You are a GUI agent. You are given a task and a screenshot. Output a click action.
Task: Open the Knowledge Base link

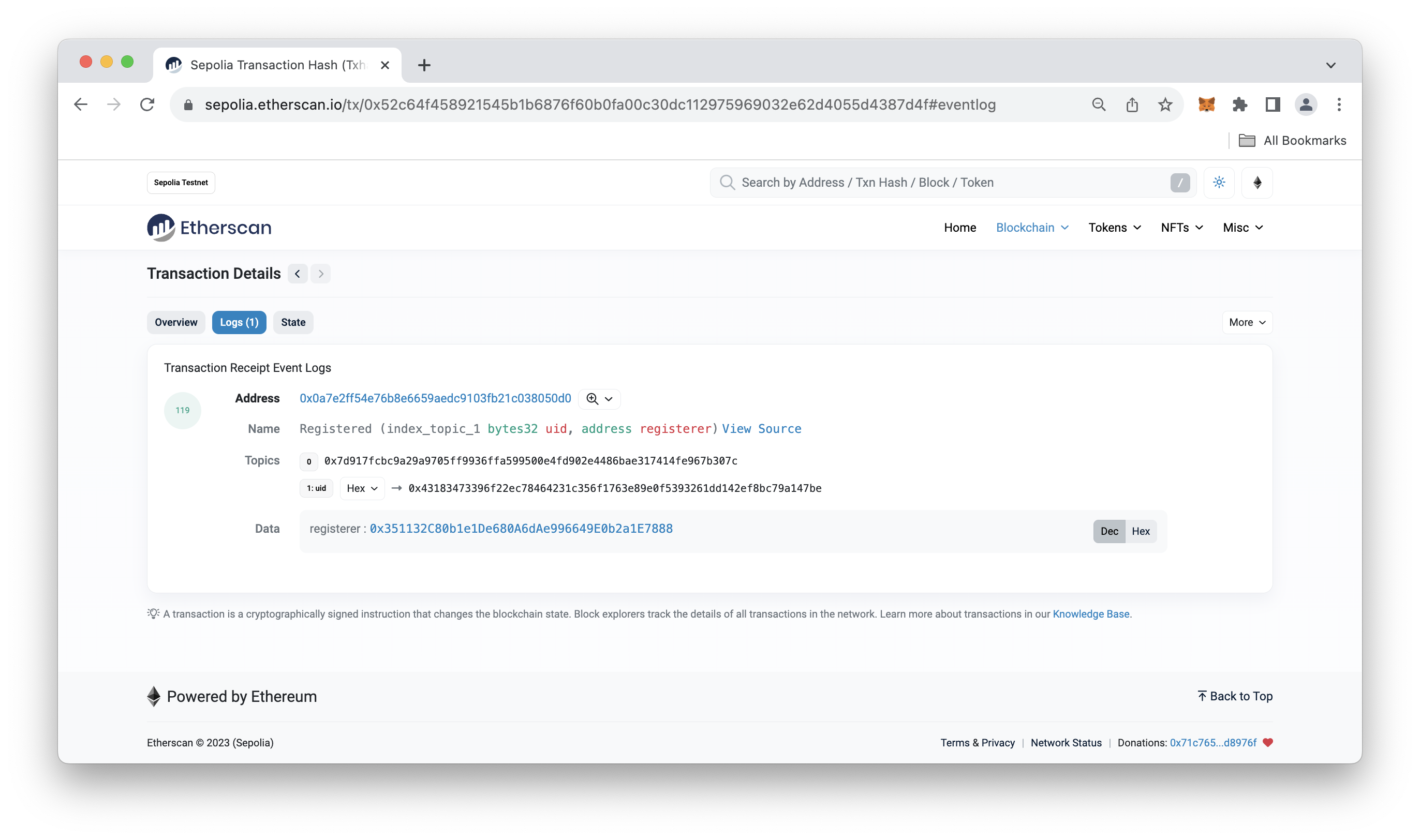(1090, 613)
